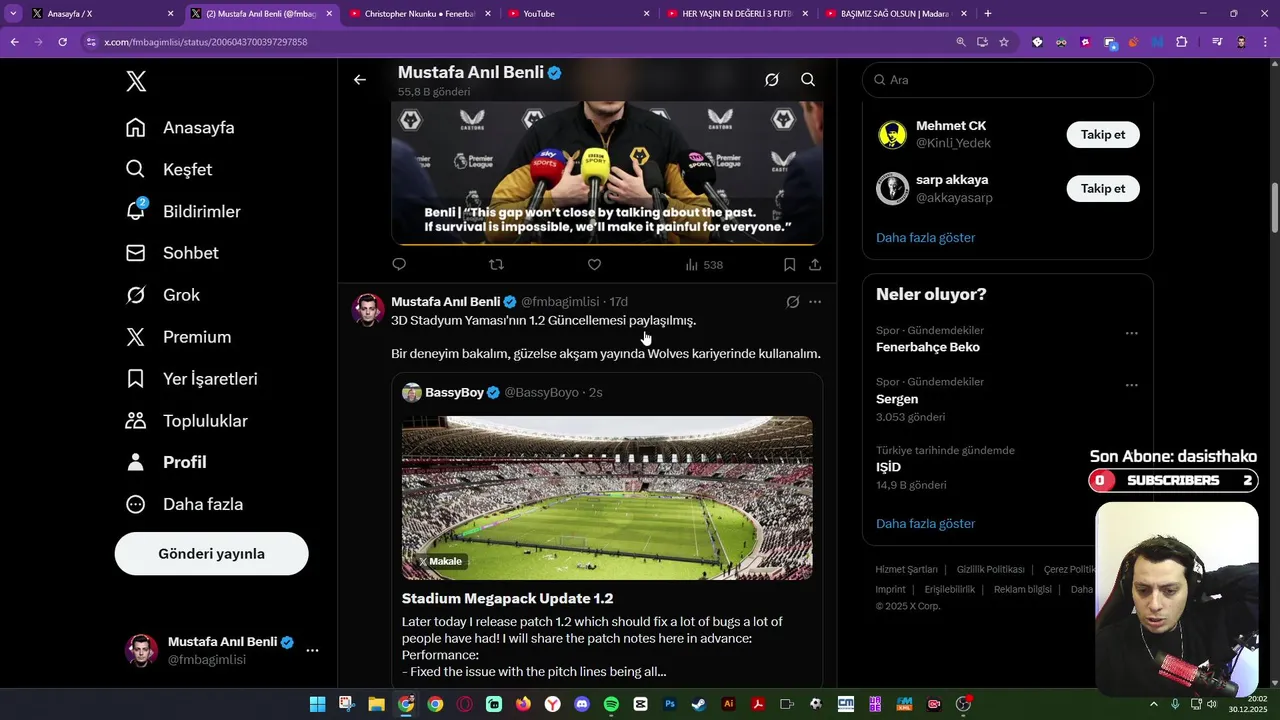The width and height of the screenshot is (1280, 720).
Task: Click the Gönderi yayınla button
Action: coord(211,554)
